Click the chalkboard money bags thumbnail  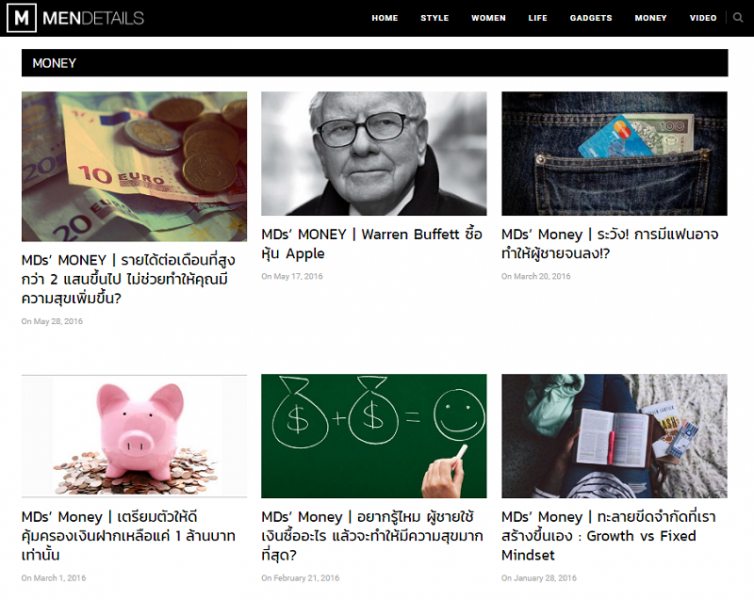[x=374, y=436]
